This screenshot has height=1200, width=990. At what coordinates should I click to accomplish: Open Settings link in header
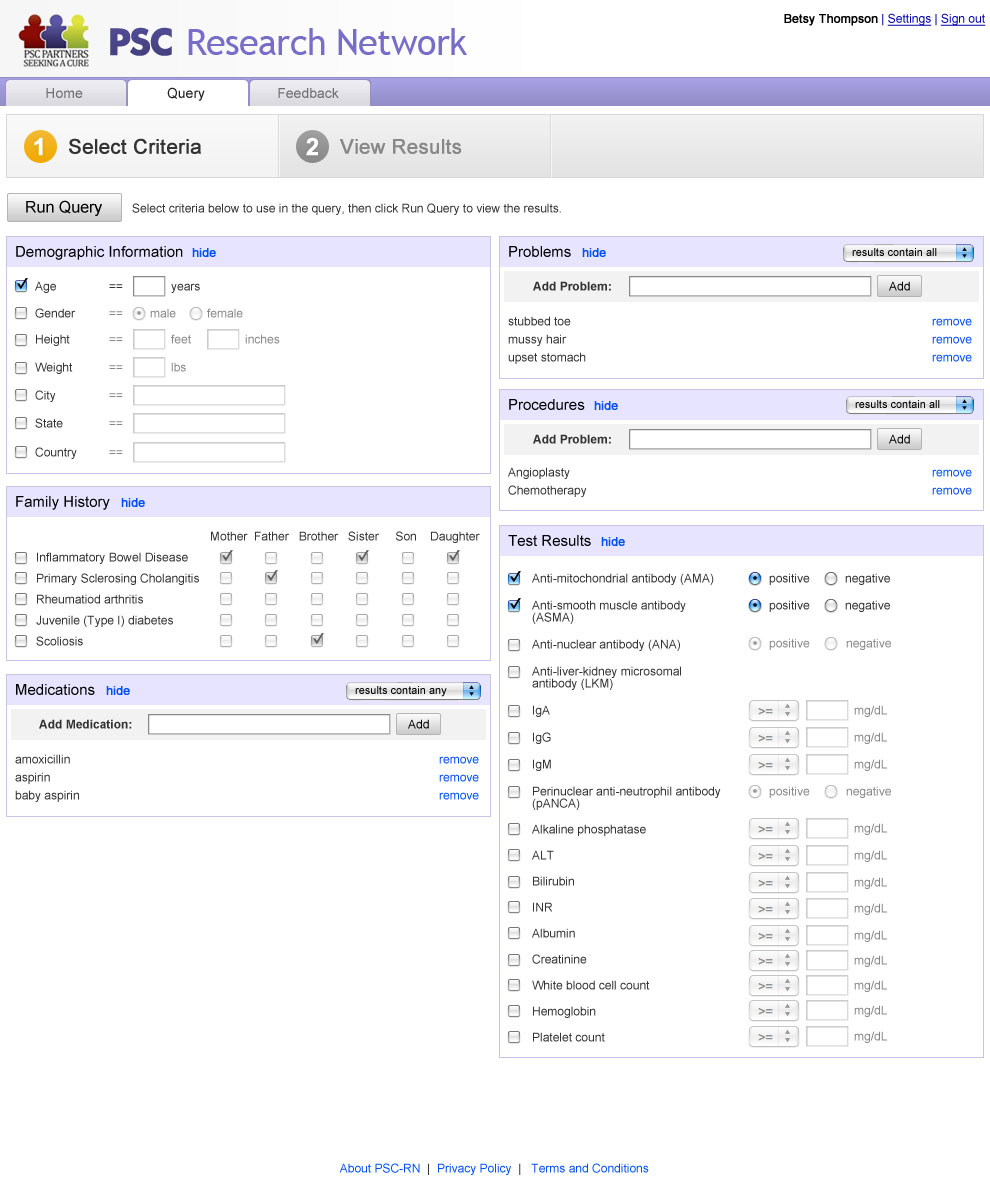909,19
